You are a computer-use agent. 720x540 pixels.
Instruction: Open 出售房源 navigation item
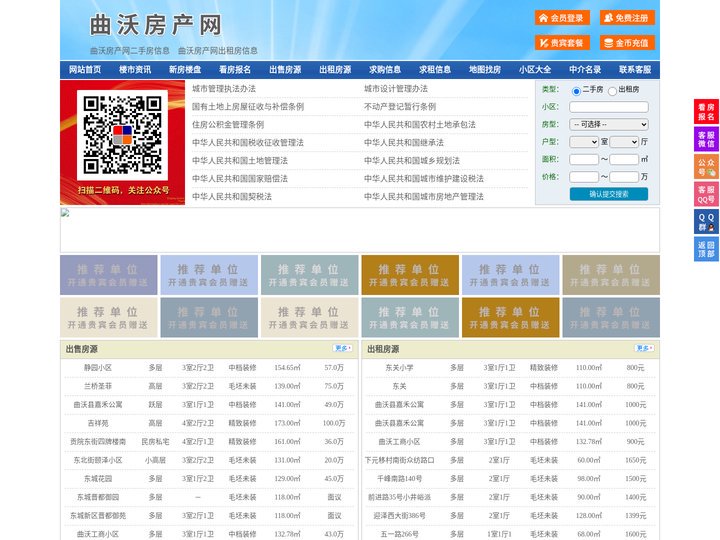285,70
